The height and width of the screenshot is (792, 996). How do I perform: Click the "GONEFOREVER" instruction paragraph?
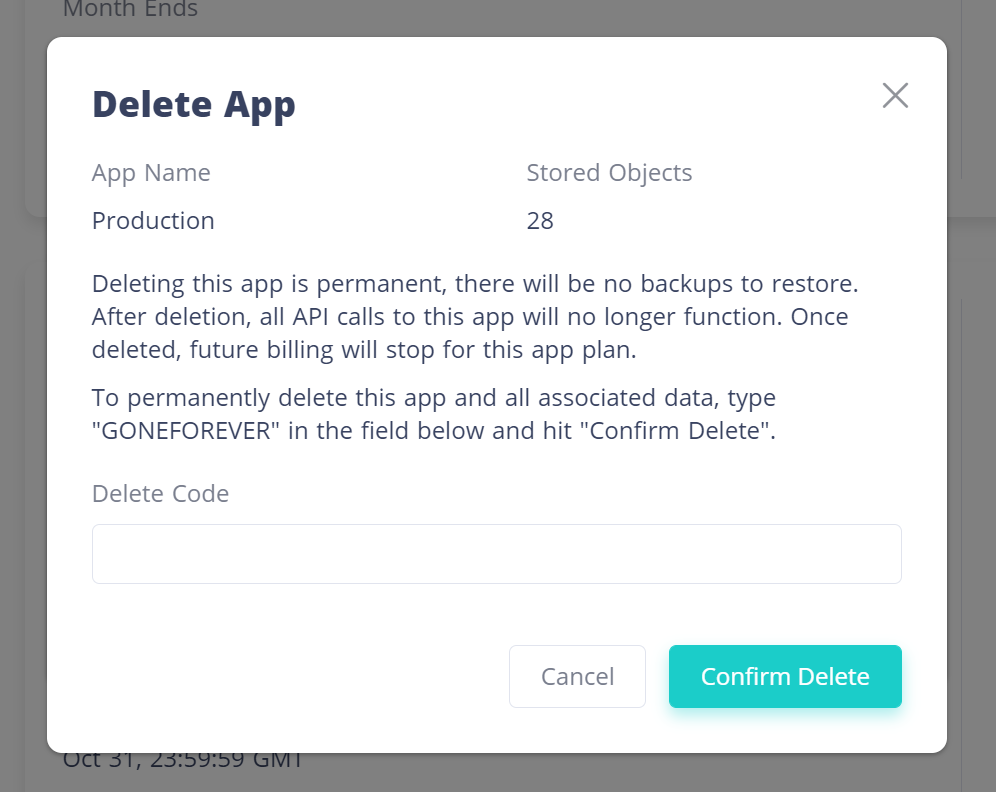[x=434, y=414]
